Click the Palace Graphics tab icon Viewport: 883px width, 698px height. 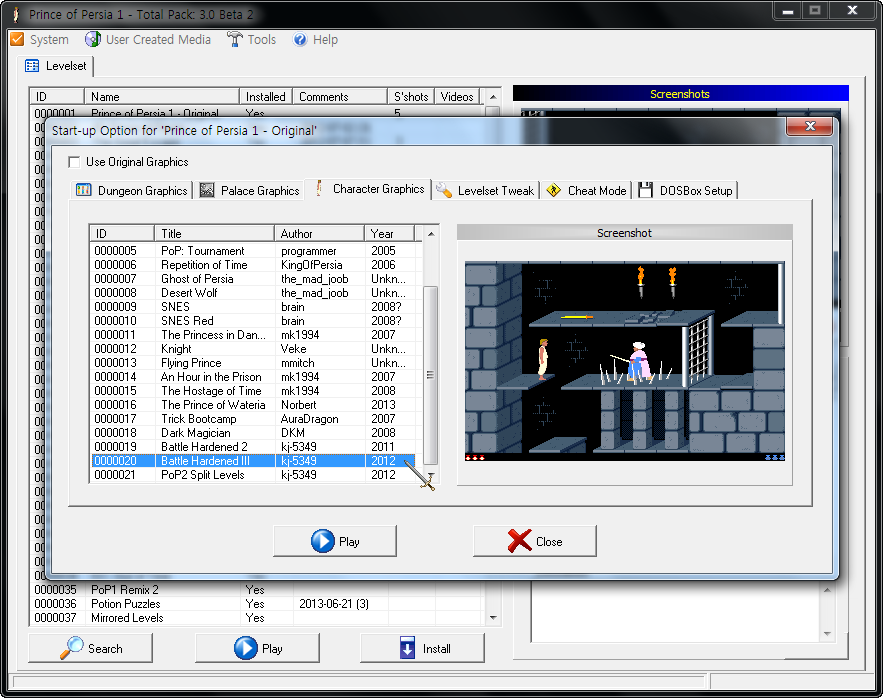[x=207, y=190]
